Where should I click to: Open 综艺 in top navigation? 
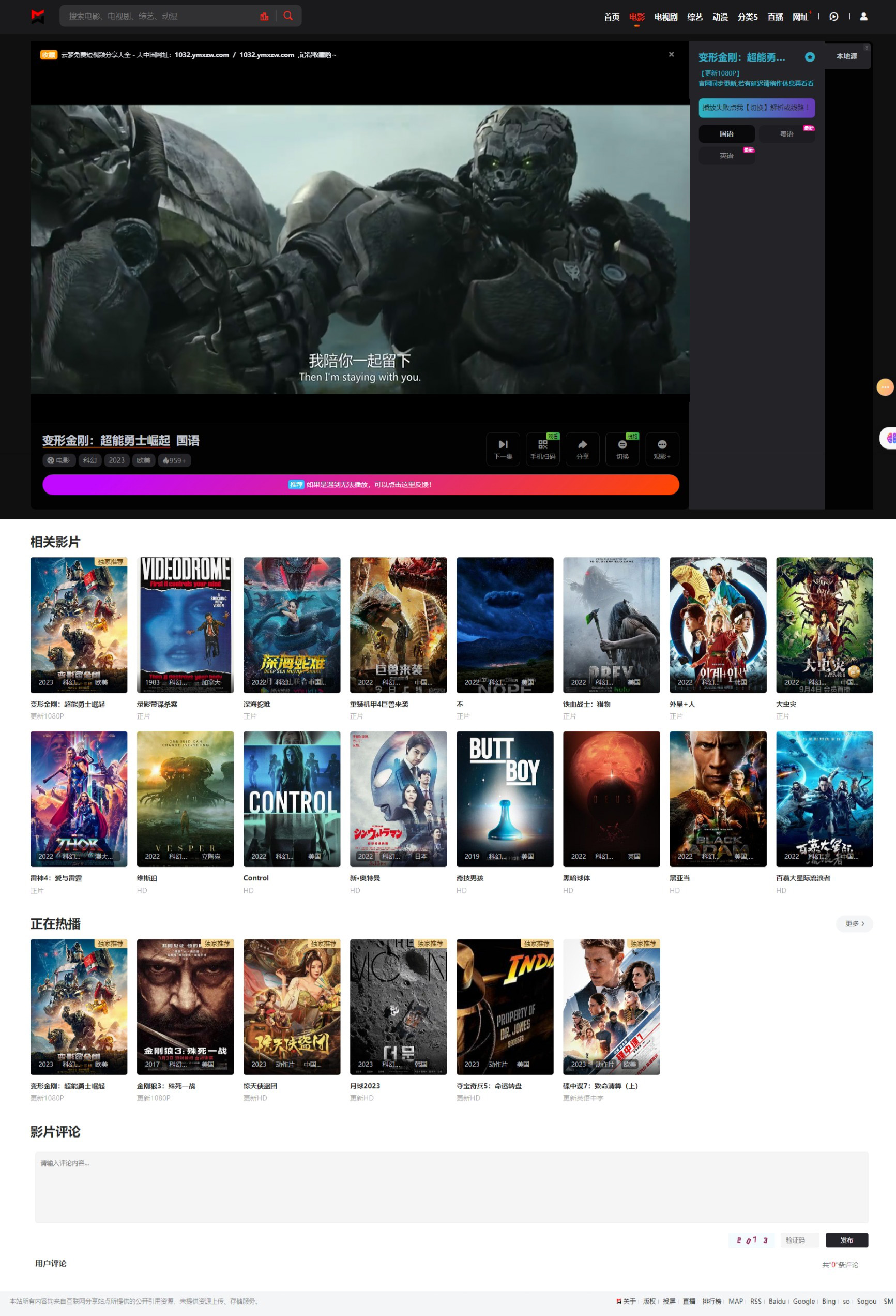point(694,17)
